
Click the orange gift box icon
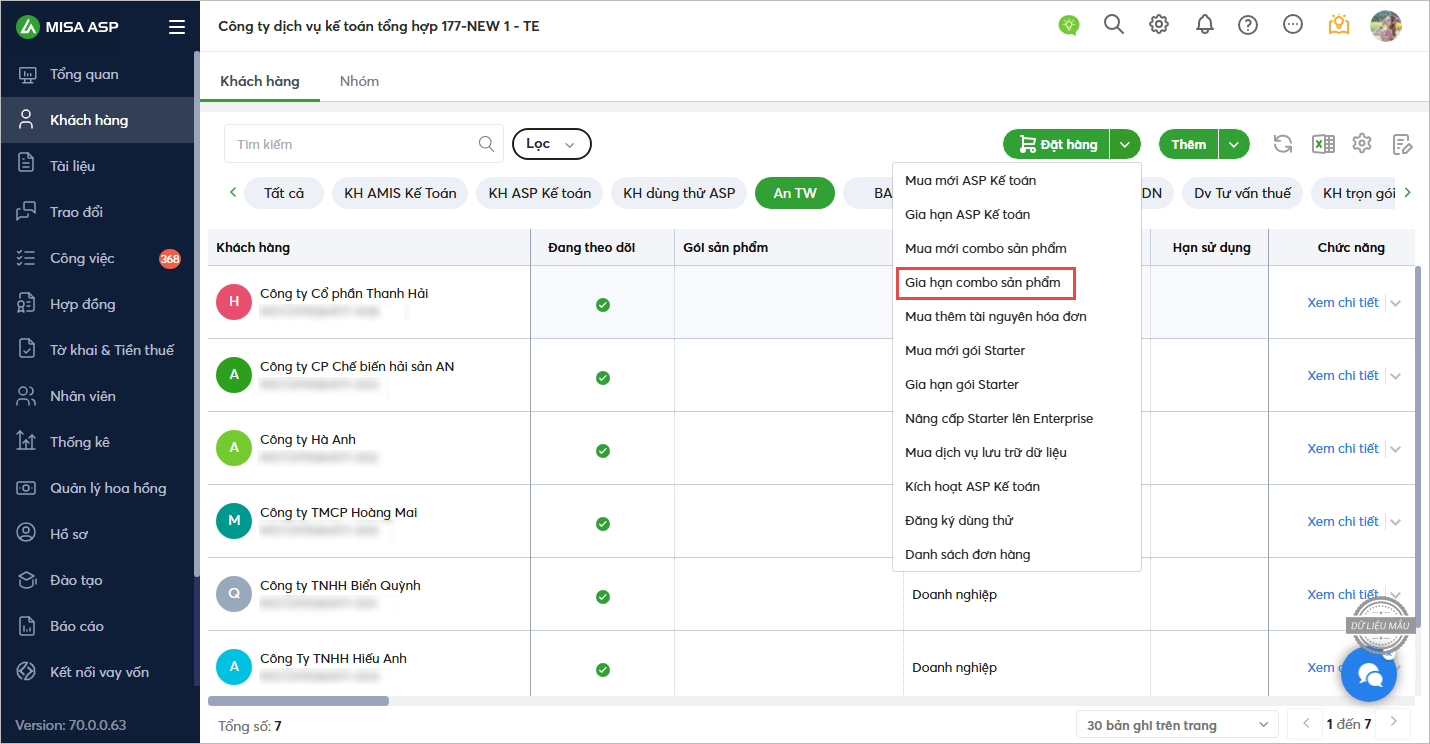[x=1339, y=25]
